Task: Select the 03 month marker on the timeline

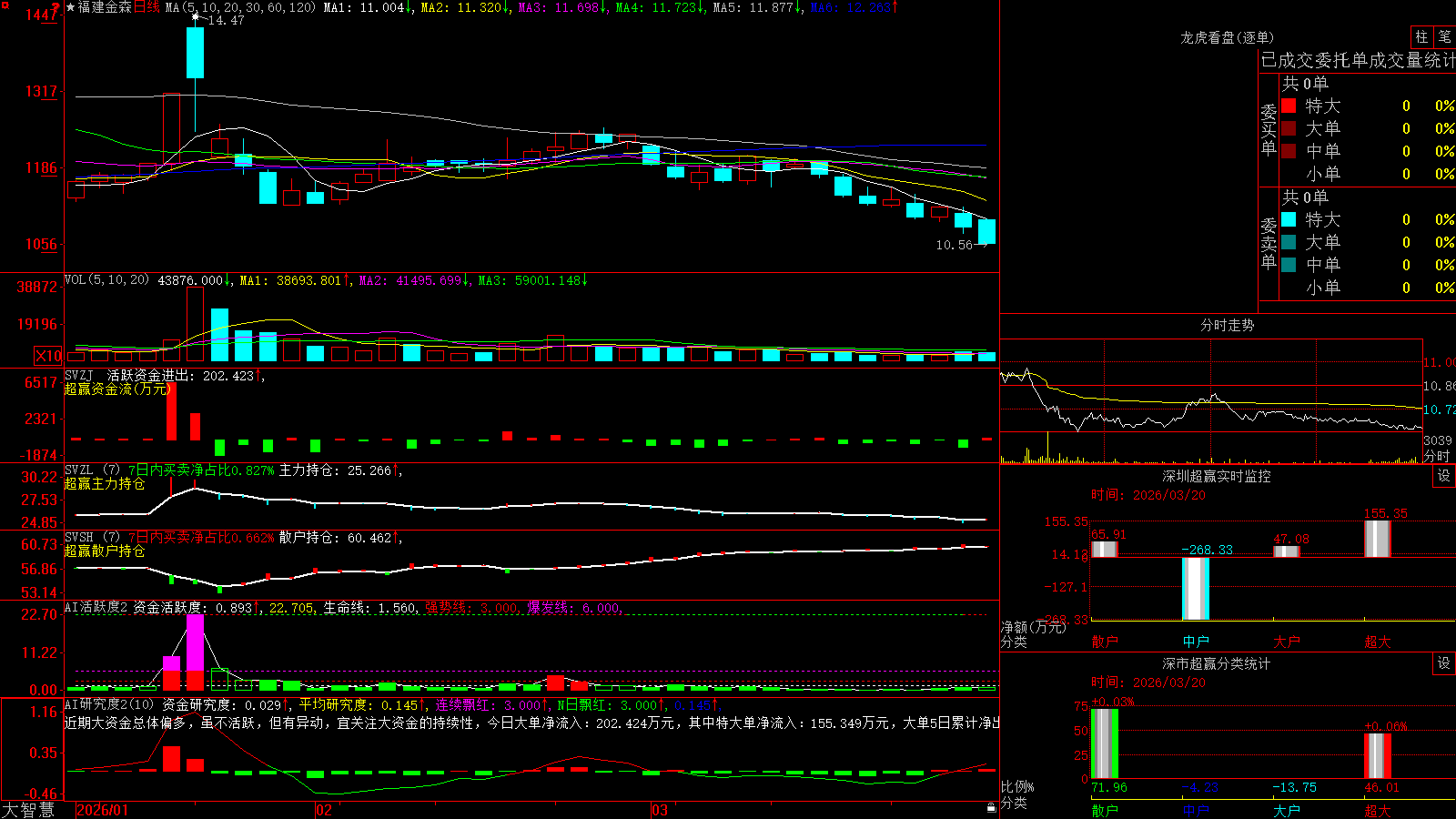Action: [660, 810]
